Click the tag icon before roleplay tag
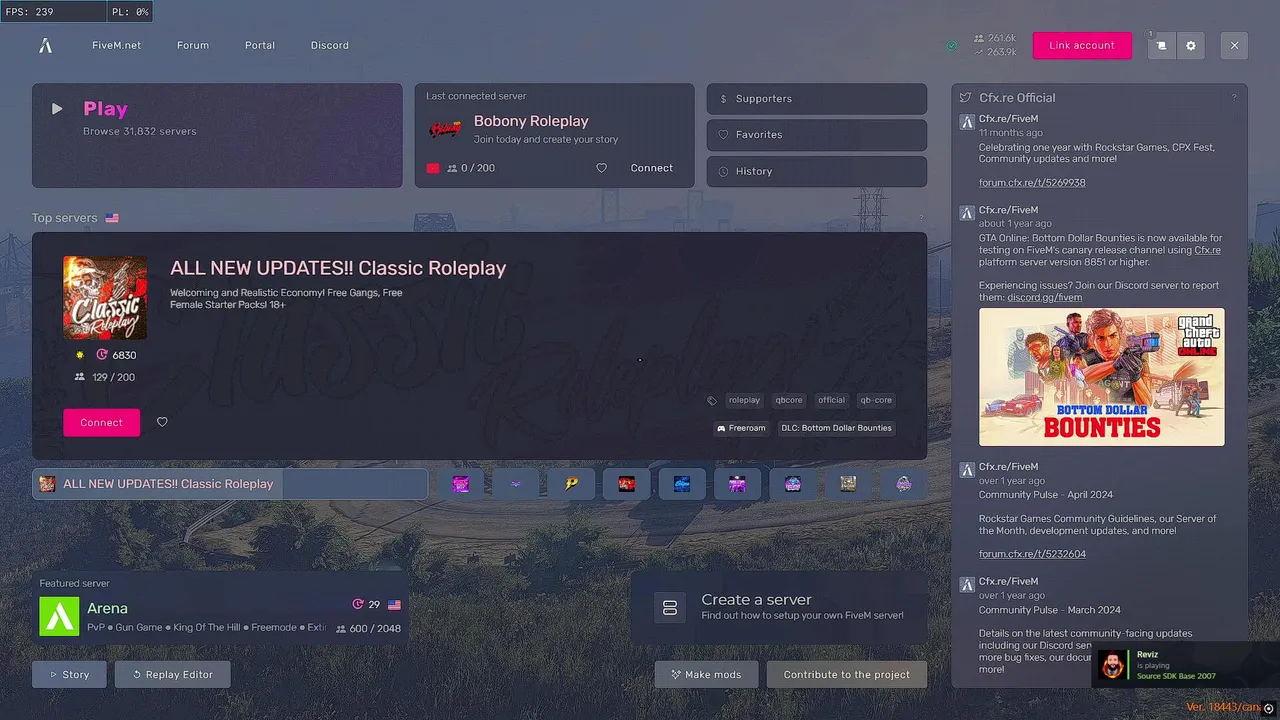Image resolution: width=1280 pixels, height=720 pixels. (712, 400)
